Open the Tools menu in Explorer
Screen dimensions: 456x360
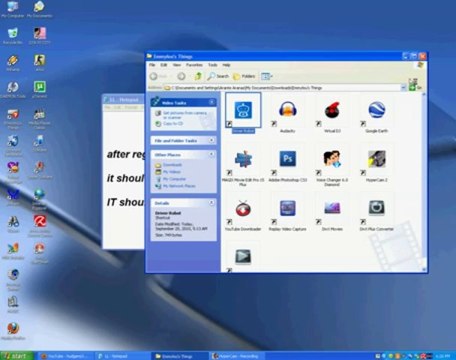point(213,65)
